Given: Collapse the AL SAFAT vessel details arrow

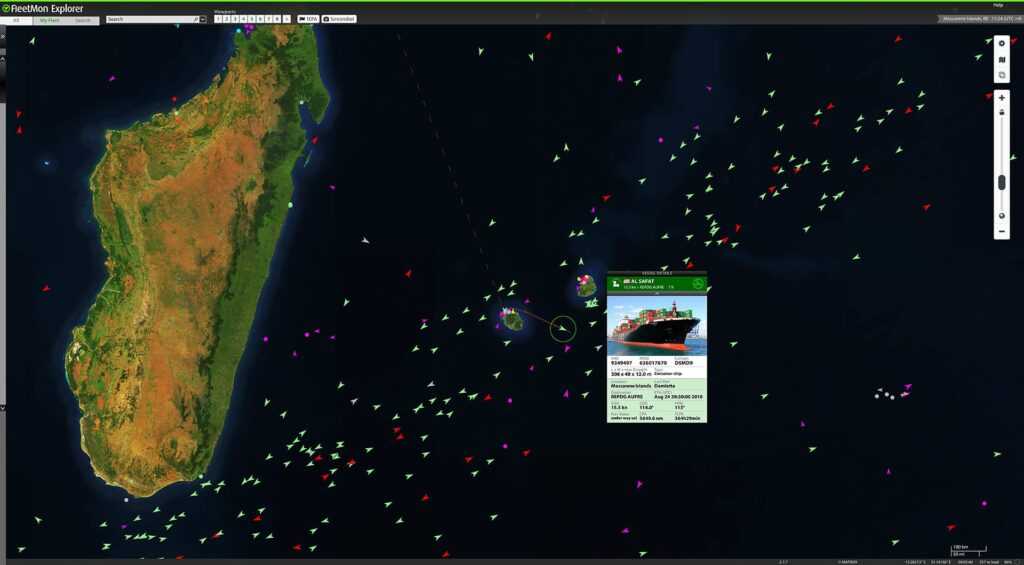Looking at the screenshot, I should (656, 294).
